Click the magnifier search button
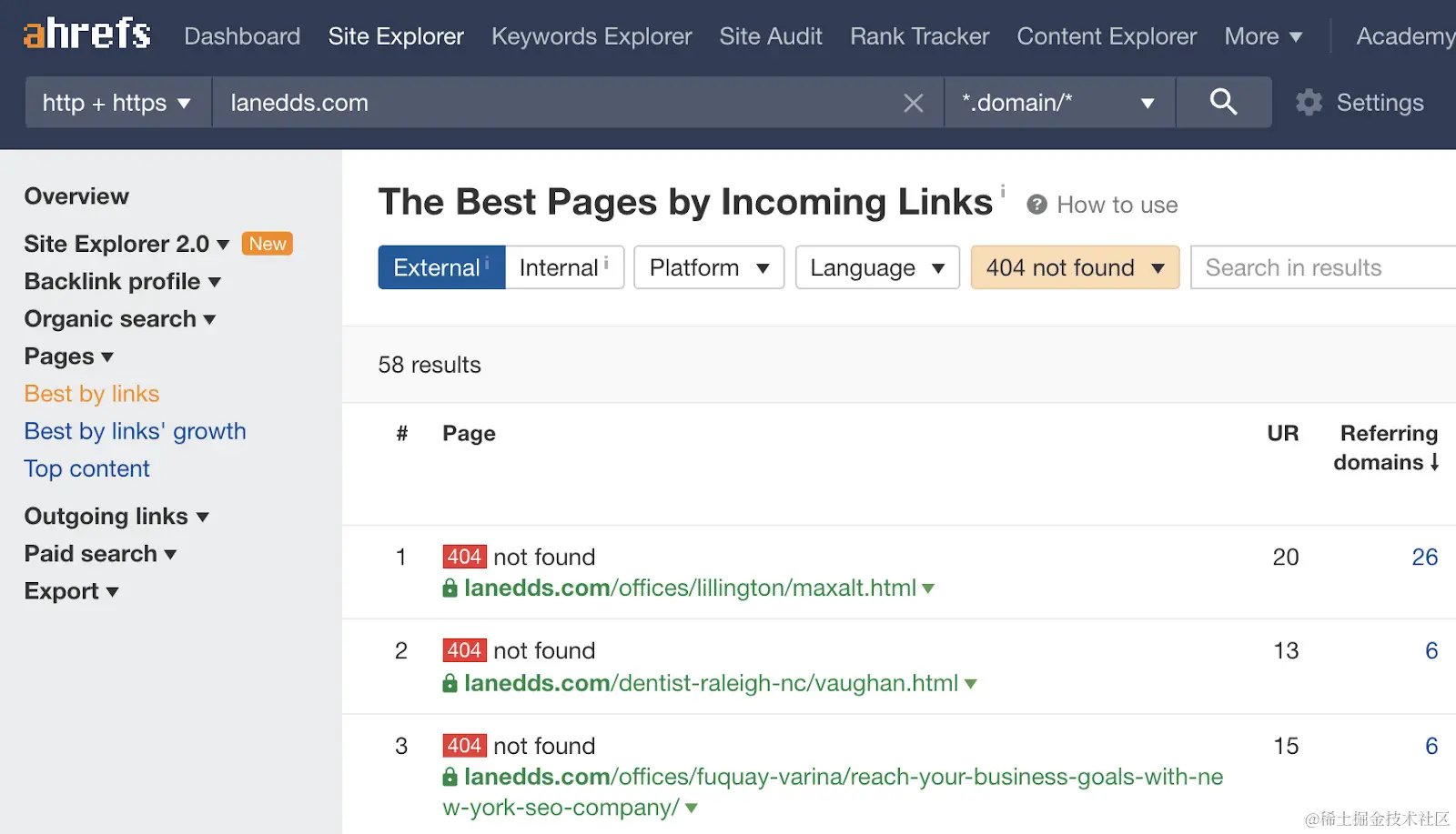 coord(1223,102)
